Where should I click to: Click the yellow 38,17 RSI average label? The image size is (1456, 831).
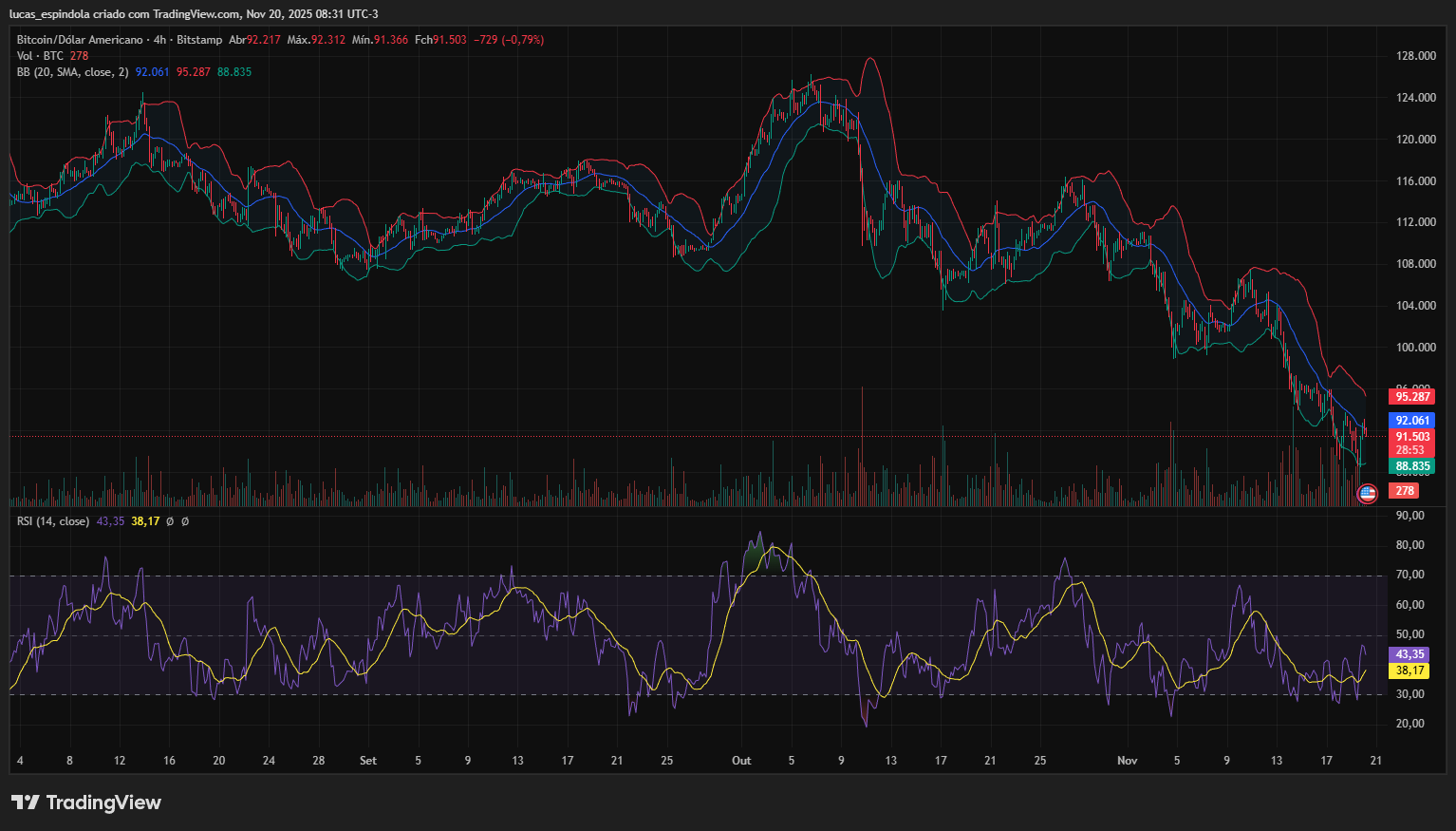(x=1409, y=670)
